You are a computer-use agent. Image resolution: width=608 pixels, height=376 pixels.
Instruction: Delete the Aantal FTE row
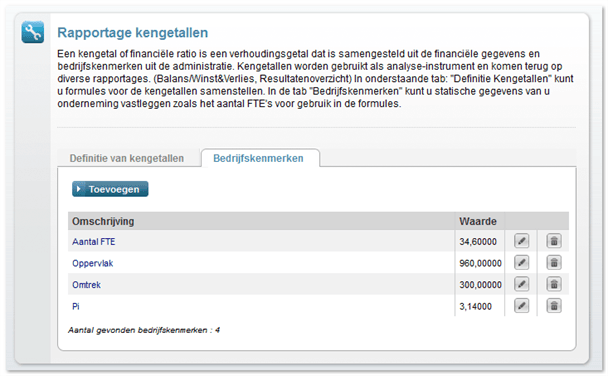[x=554, y=241]
